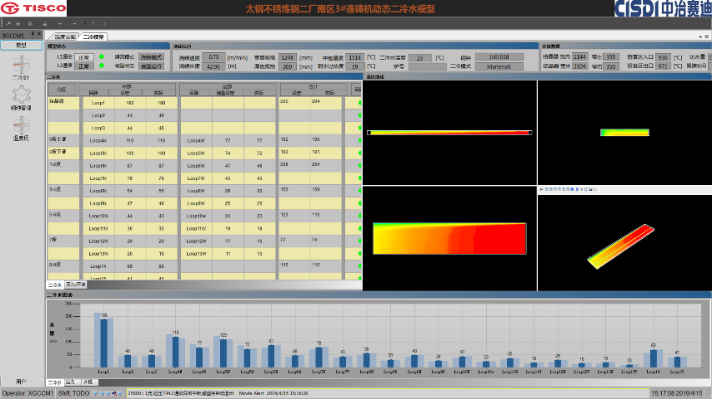
Task: Click the left arrow toolbar icon
Action: [59, 24]
